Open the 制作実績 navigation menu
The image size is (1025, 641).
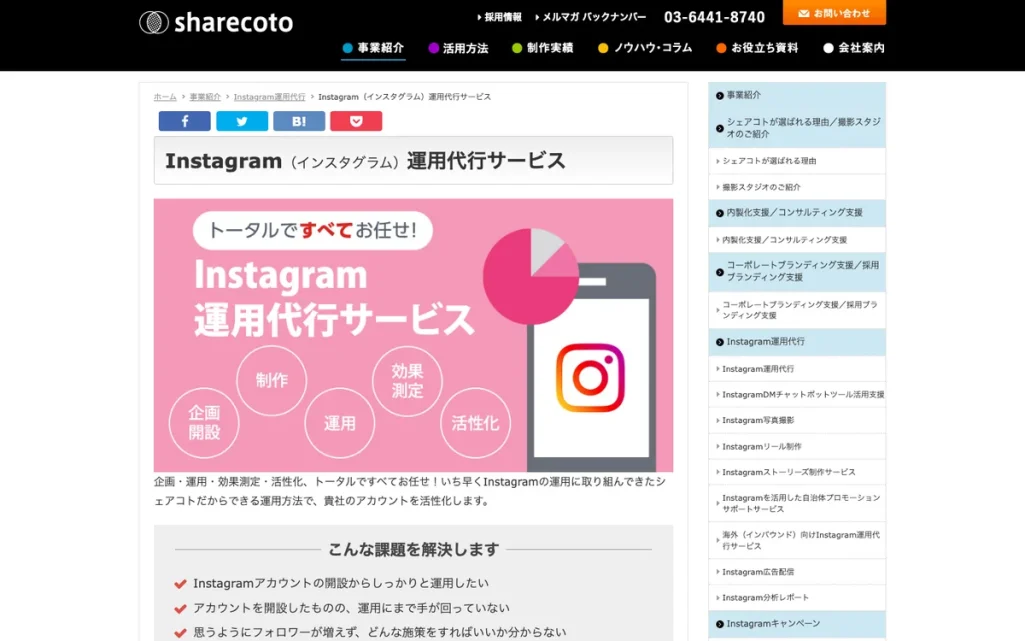[x=543, y=48]
